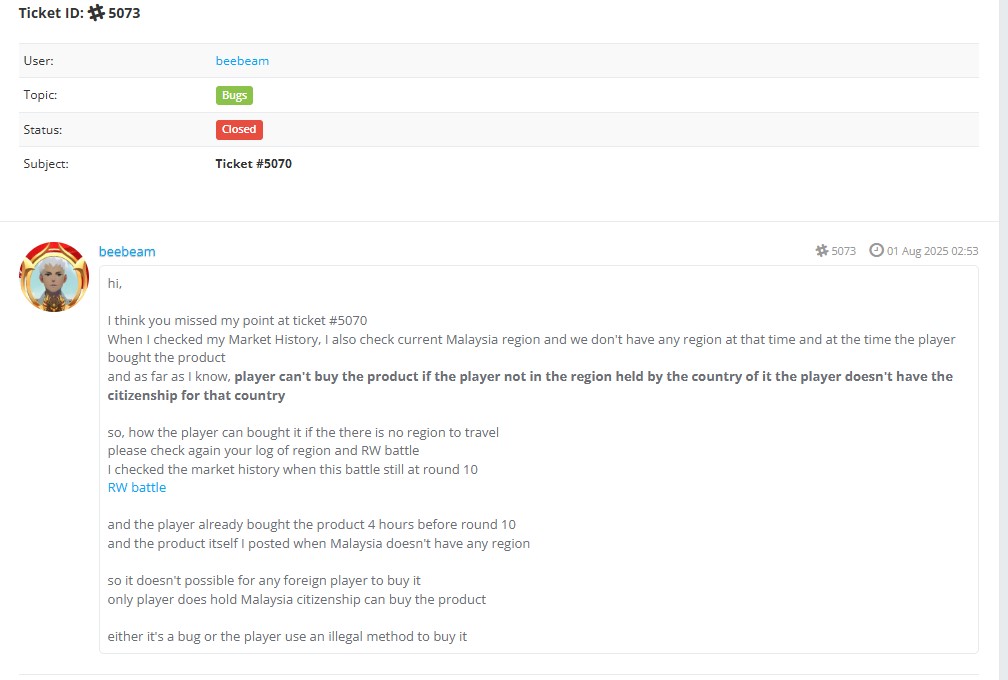Click the bug icon beside Ticket ID heading
The width and height of the screenshot is (1008, 680).
tap(96, 13)
